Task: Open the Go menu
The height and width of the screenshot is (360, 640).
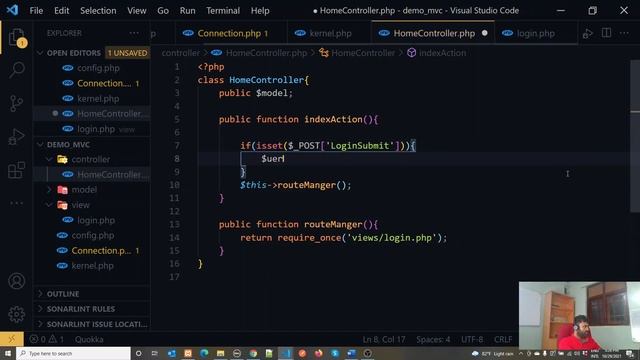Action: click(x=163, y=11)
